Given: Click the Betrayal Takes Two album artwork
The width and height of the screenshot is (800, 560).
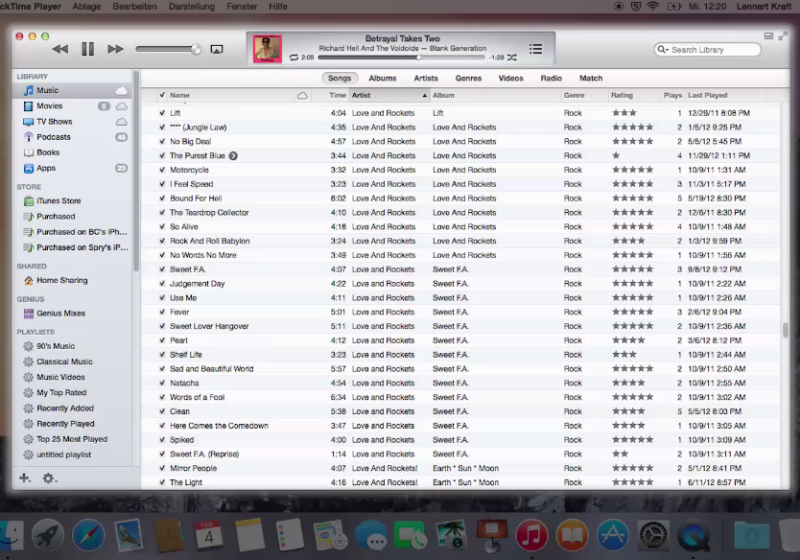Looking at the screenshot, I should pos(267,48).
